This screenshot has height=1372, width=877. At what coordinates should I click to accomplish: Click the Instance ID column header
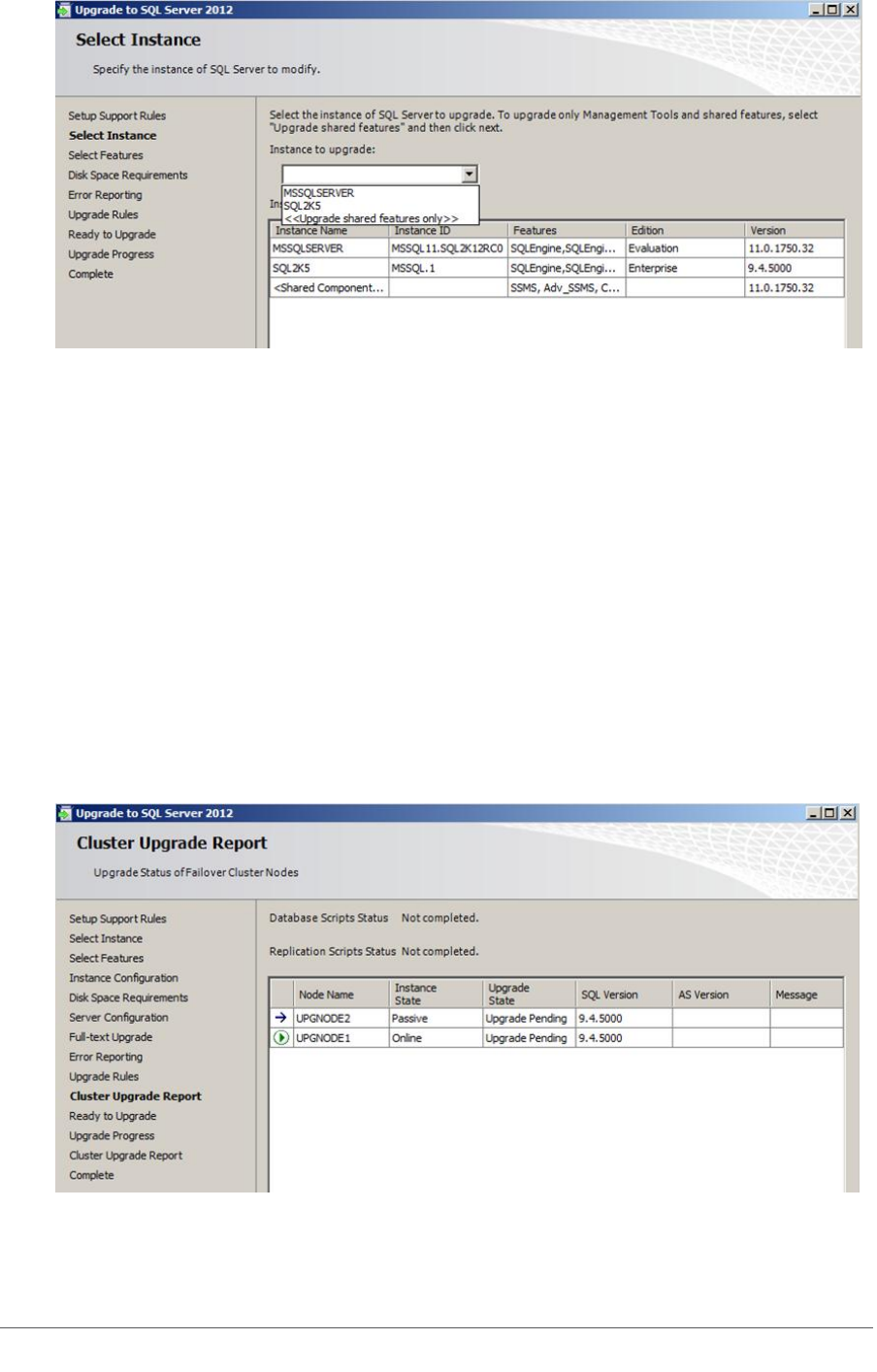click(448, 231)
